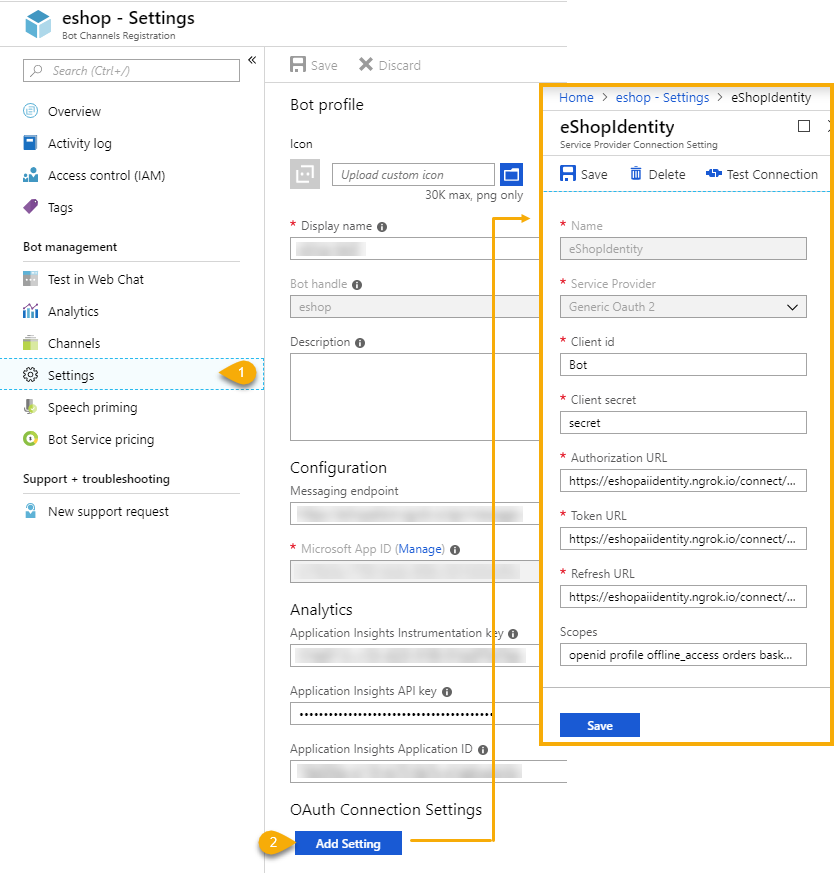Browse for custom icon with folder button

click(511, 174)
